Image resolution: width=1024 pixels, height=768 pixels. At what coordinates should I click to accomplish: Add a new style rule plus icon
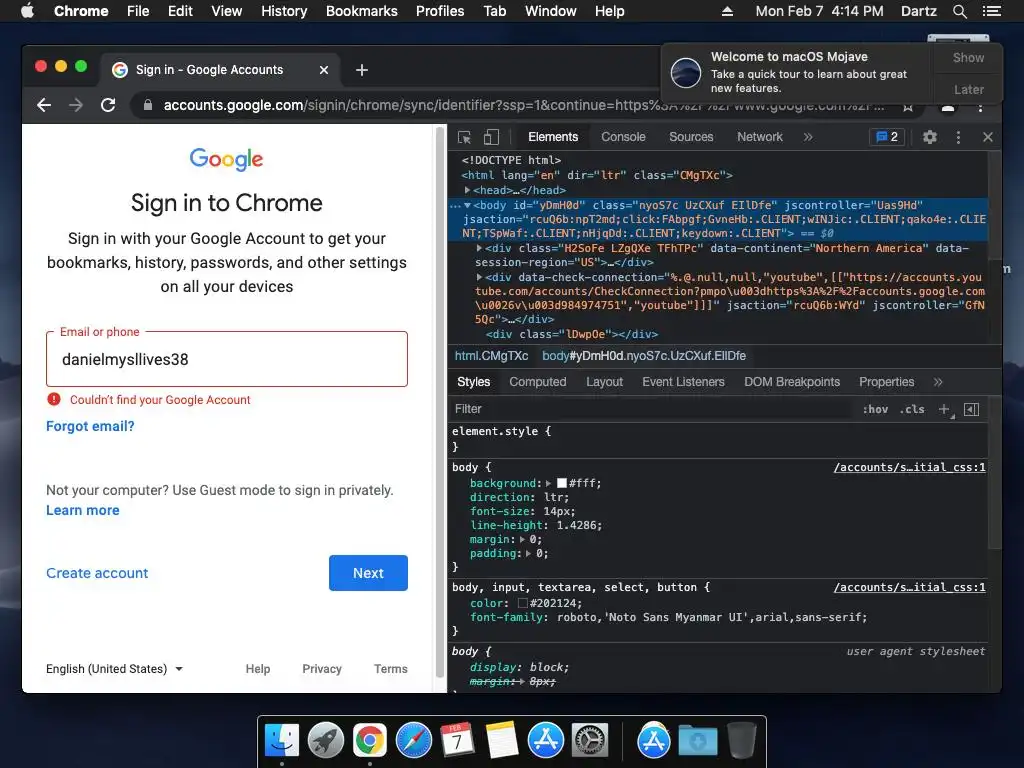pyautogui.click(x=944, y=409)
